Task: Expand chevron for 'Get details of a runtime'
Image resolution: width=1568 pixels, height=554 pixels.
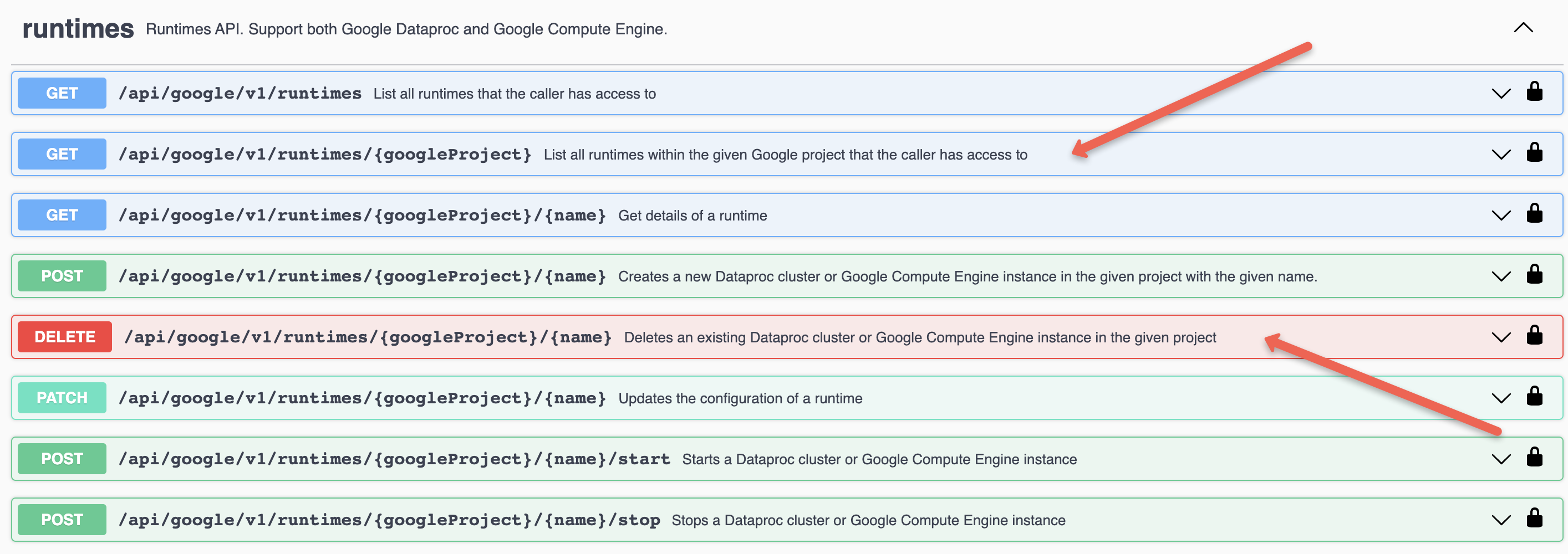Action: click(x=1501, y=216)
